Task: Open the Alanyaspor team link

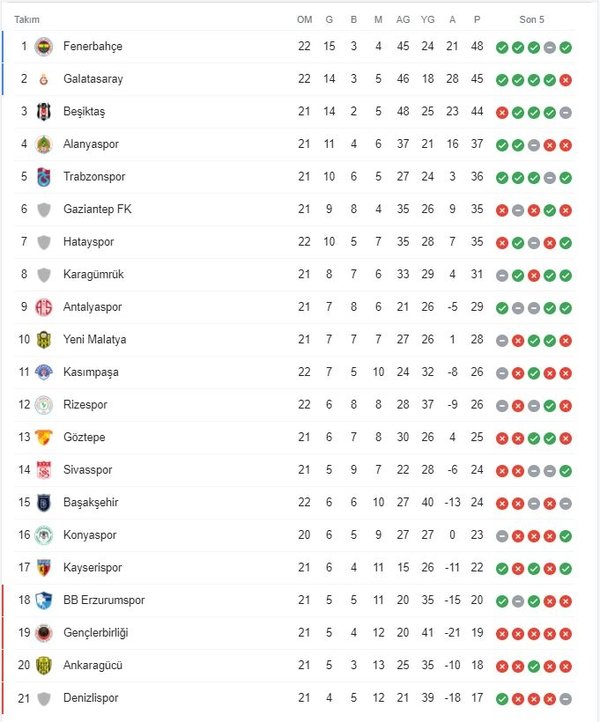Action: point(91,144)
